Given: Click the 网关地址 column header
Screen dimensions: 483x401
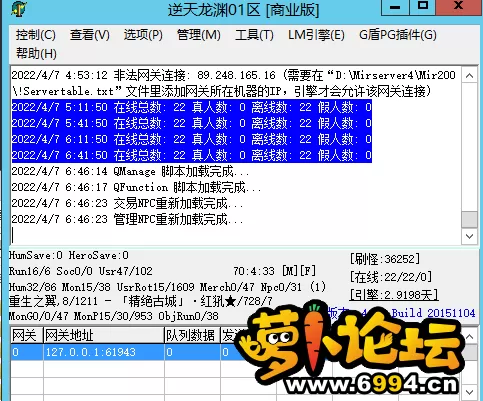Looking at the screenshot, I should (x=104, y=335).
